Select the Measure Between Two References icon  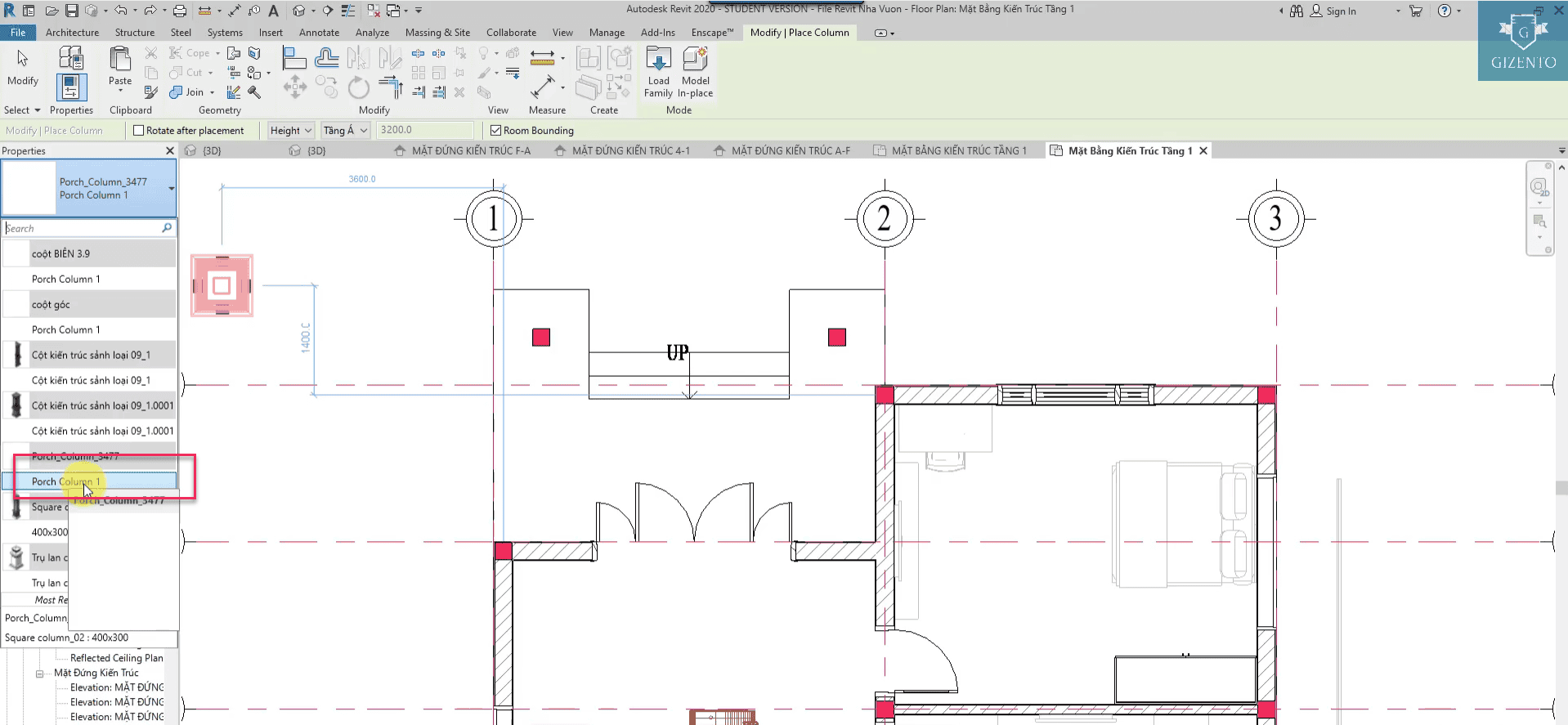[x=542, y=87]
